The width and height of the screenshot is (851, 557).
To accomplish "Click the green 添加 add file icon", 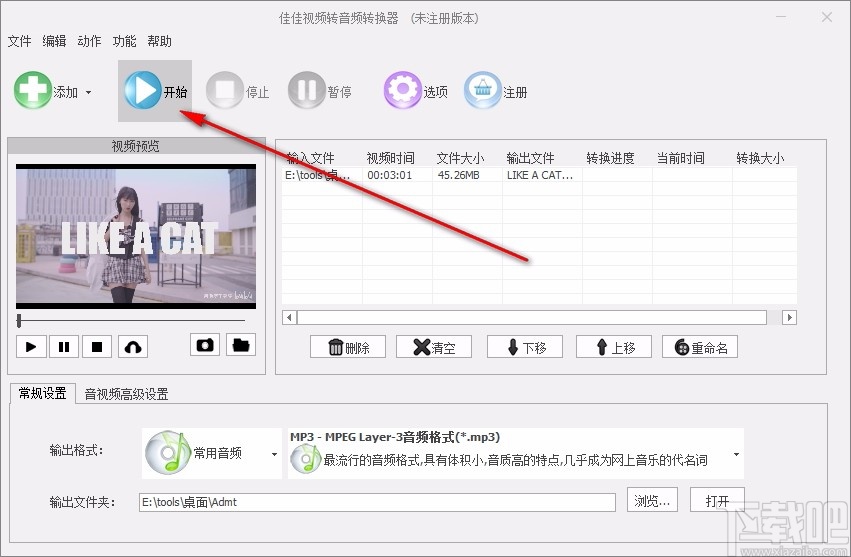I will coord(33,91).
